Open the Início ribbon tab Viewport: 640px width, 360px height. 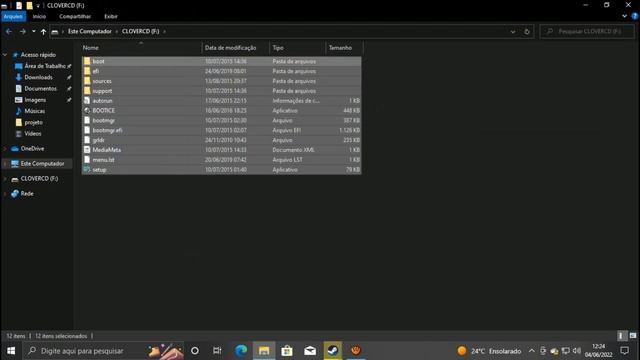point(39,16)
